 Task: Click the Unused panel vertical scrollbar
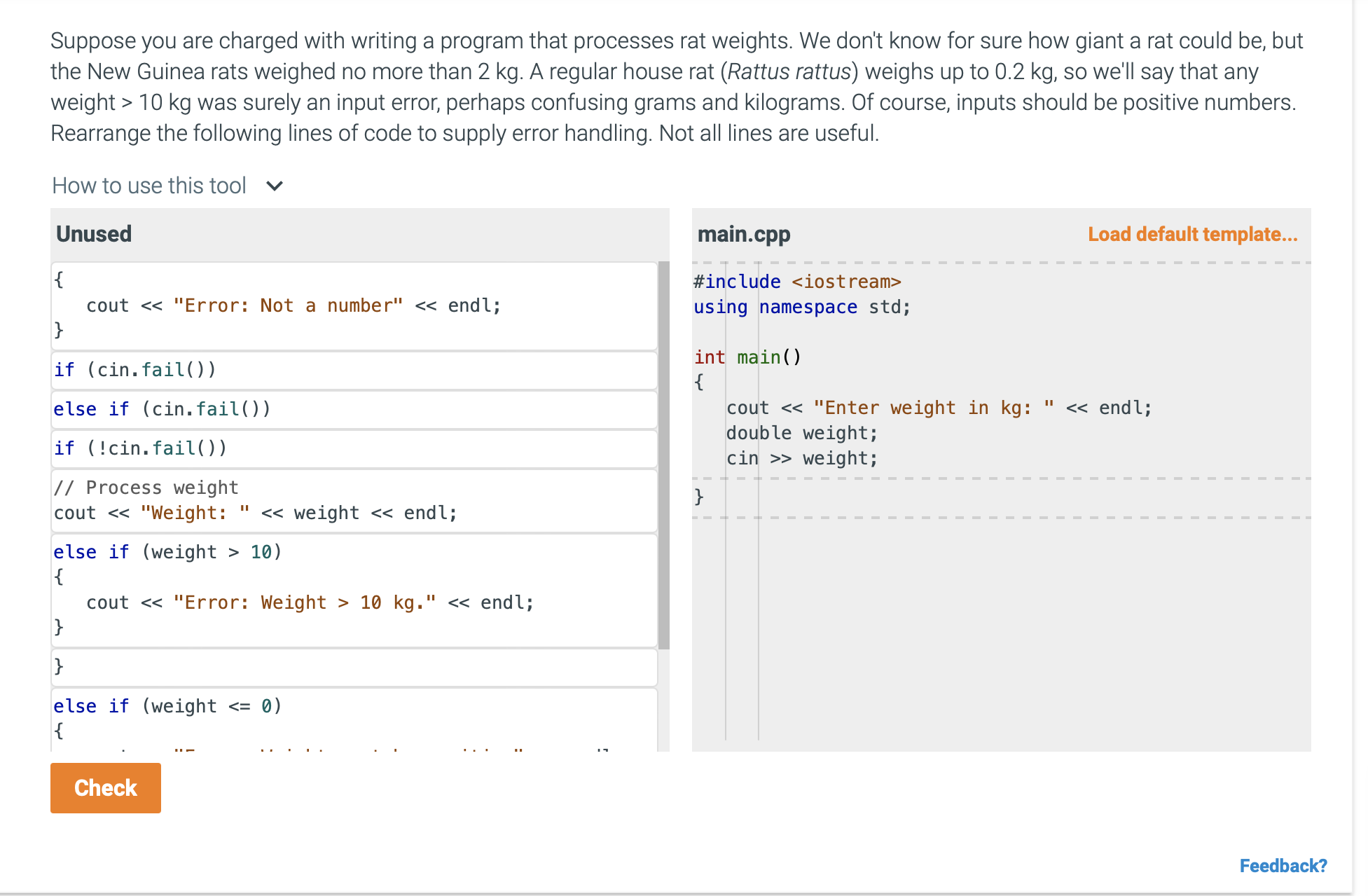pyautogui.click(x=663, y=455)
